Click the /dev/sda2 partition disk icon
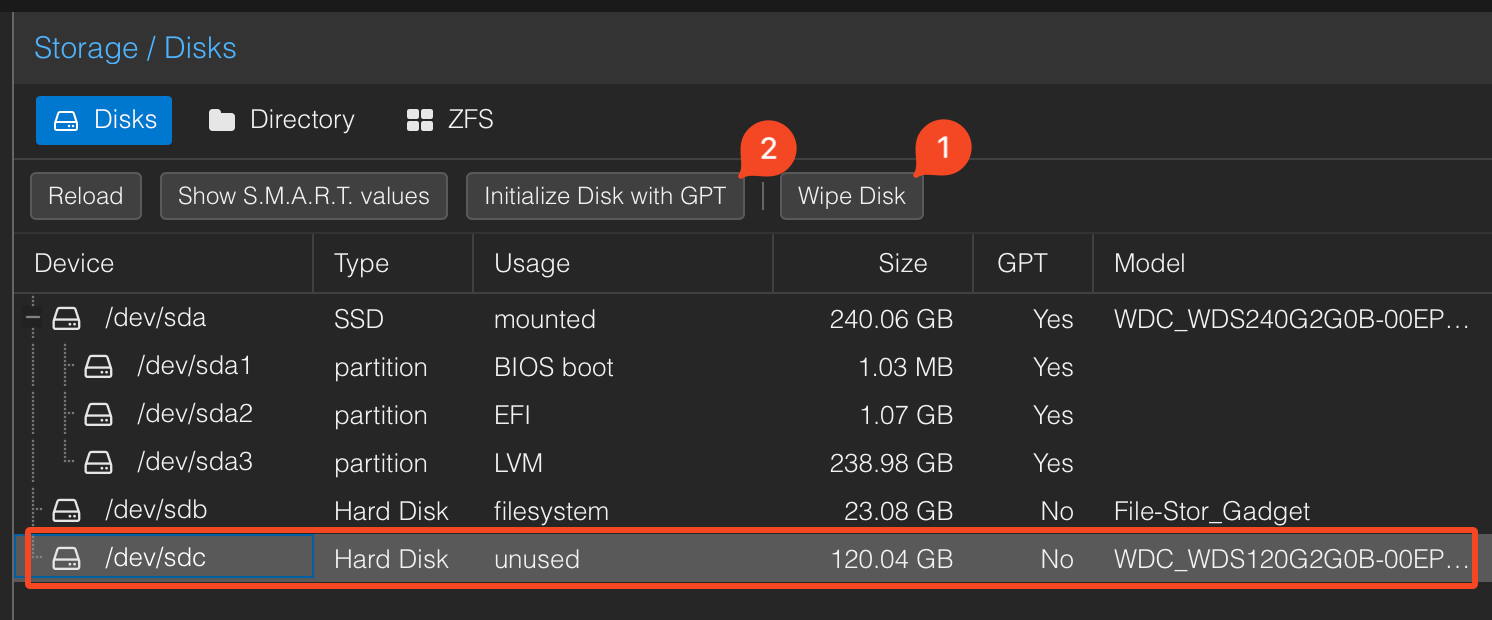 click(x=98, y=415)
